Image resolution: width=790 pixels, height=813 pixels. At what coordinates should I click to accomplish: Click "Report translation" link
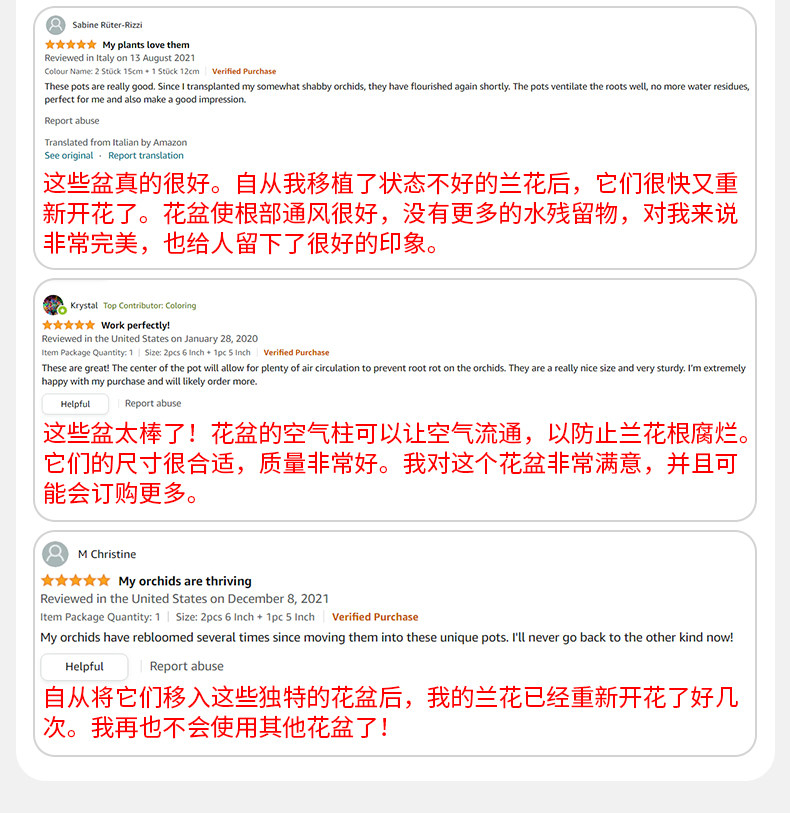146,156
